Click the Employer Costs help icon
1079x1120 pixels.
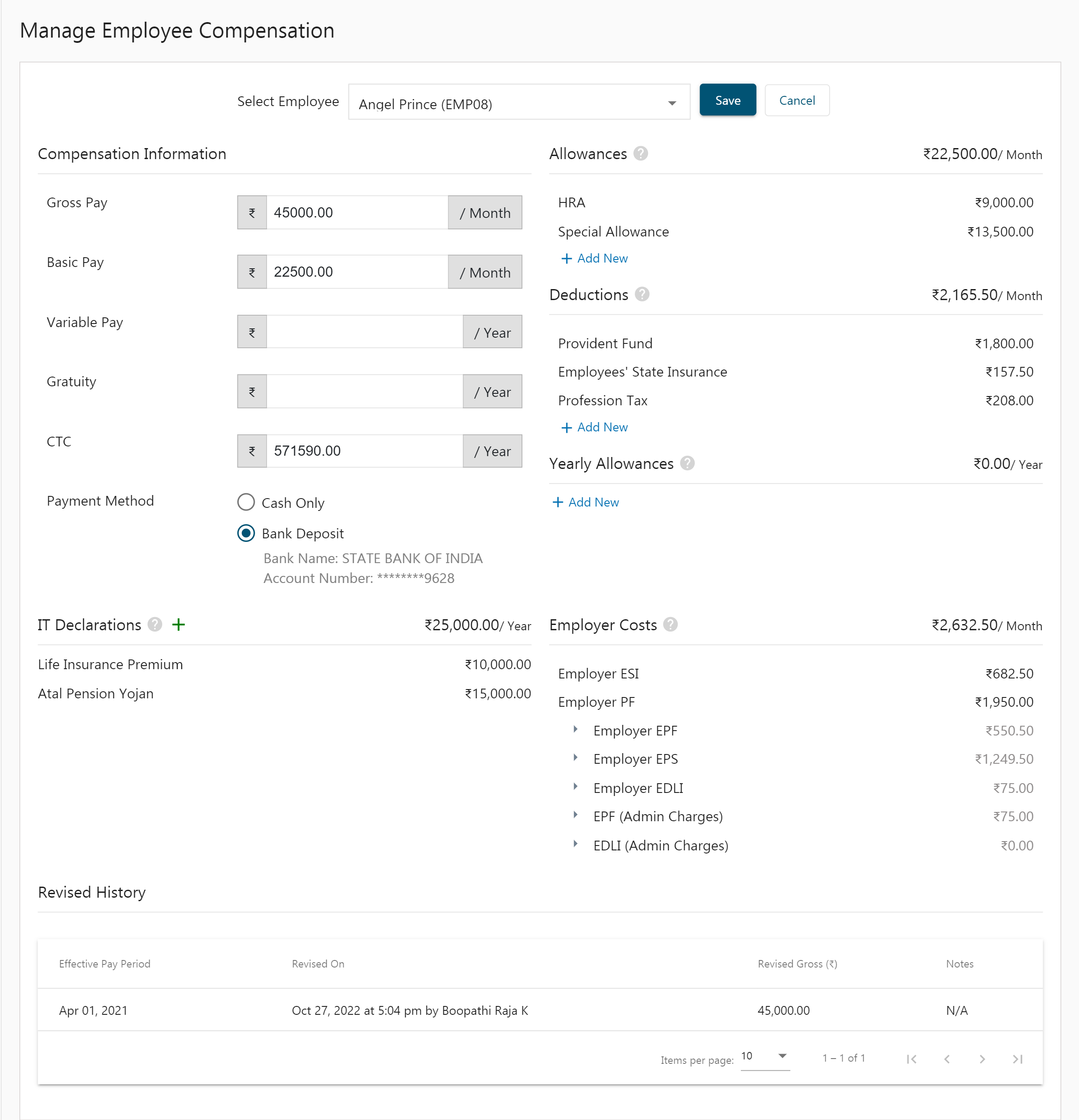(671, 625)
